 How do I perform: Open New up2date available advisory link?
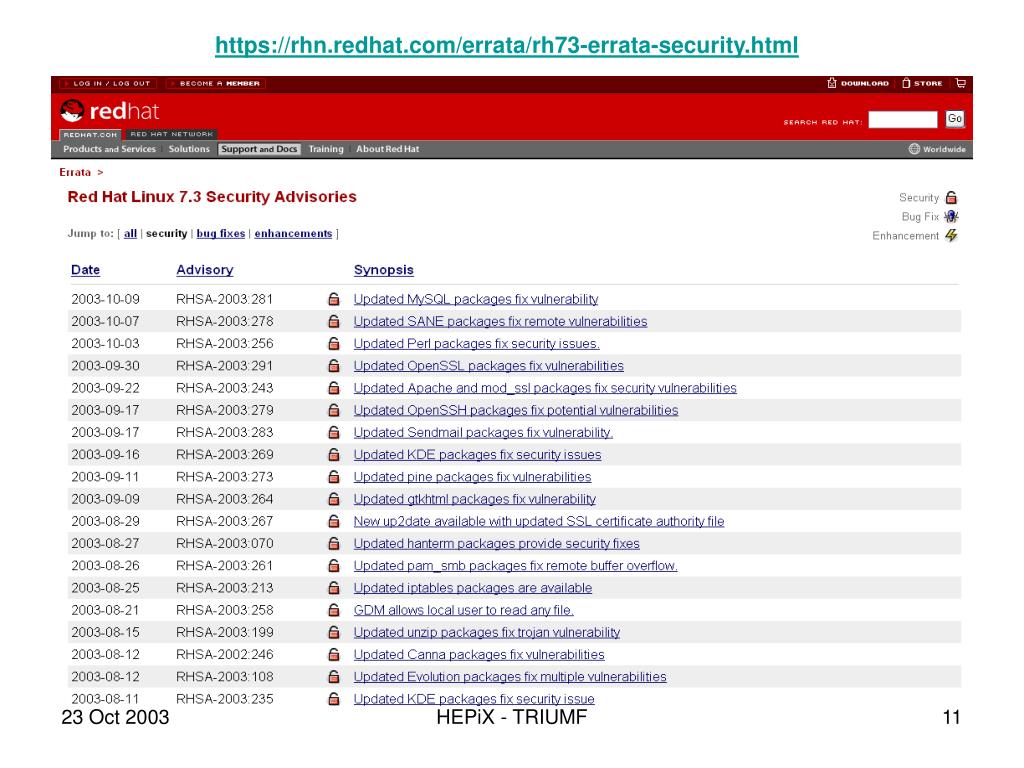(x=539, y=521)
